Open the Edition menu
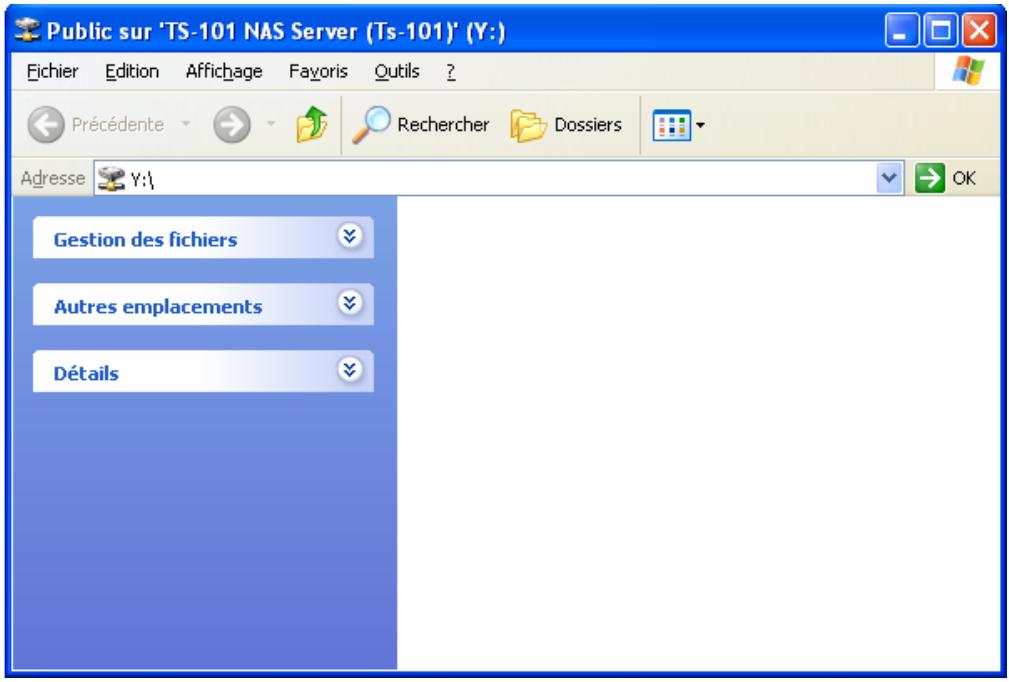Image resolution: width=1009 pixels, height=682 pixels. tap(132, 71)
